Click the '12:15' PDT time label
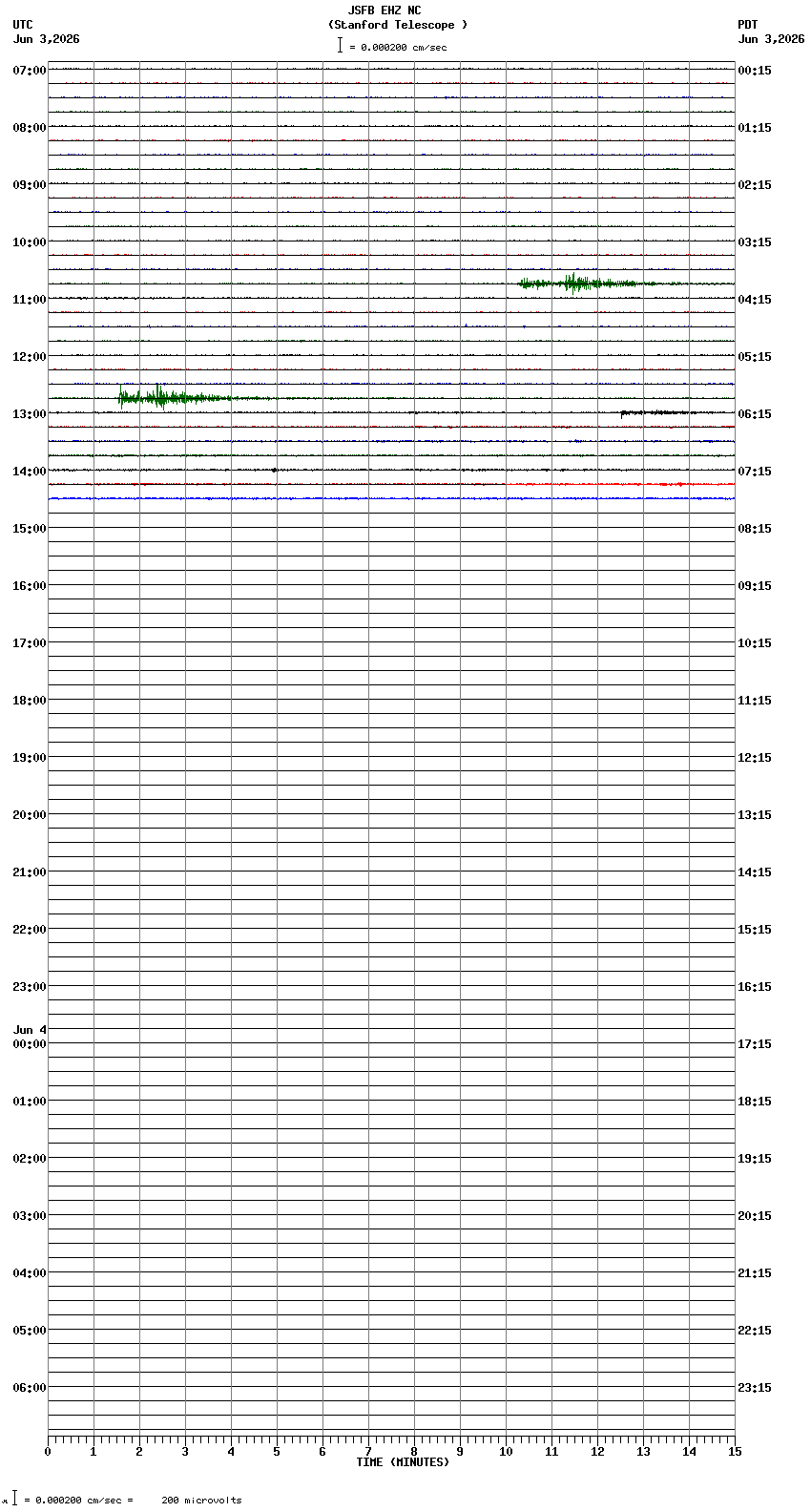The width and height of the screenshot is (811, 1512). pos(754,758)
